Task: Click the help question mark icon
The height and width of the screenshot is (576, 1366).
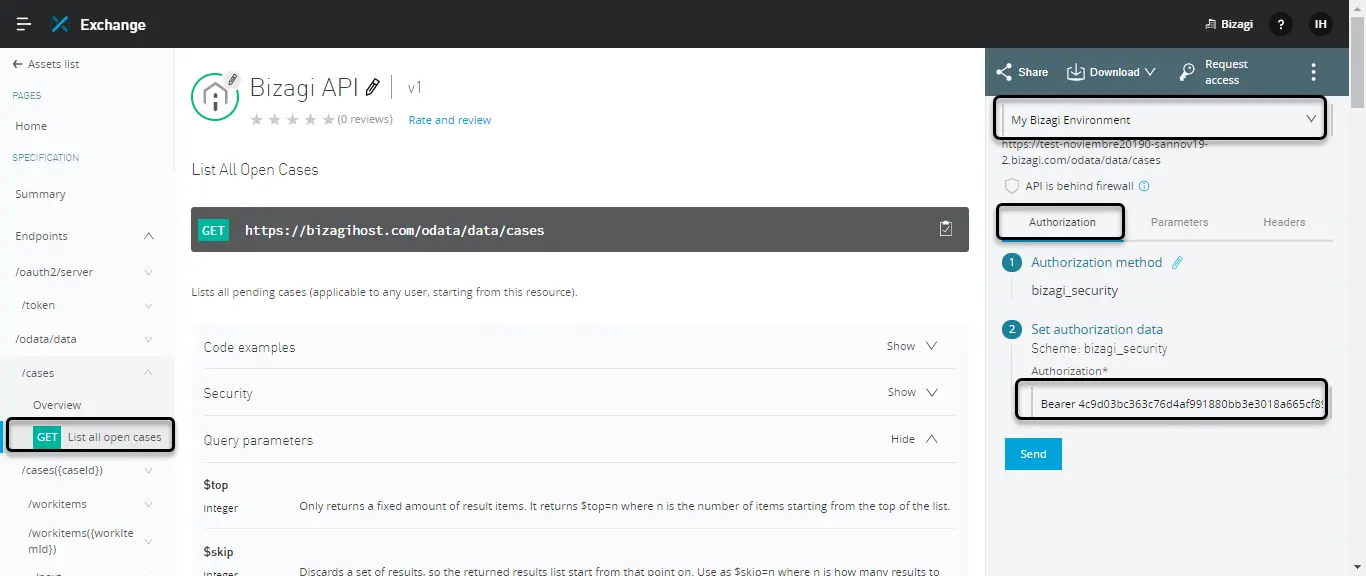Action: click(1281, 24)
